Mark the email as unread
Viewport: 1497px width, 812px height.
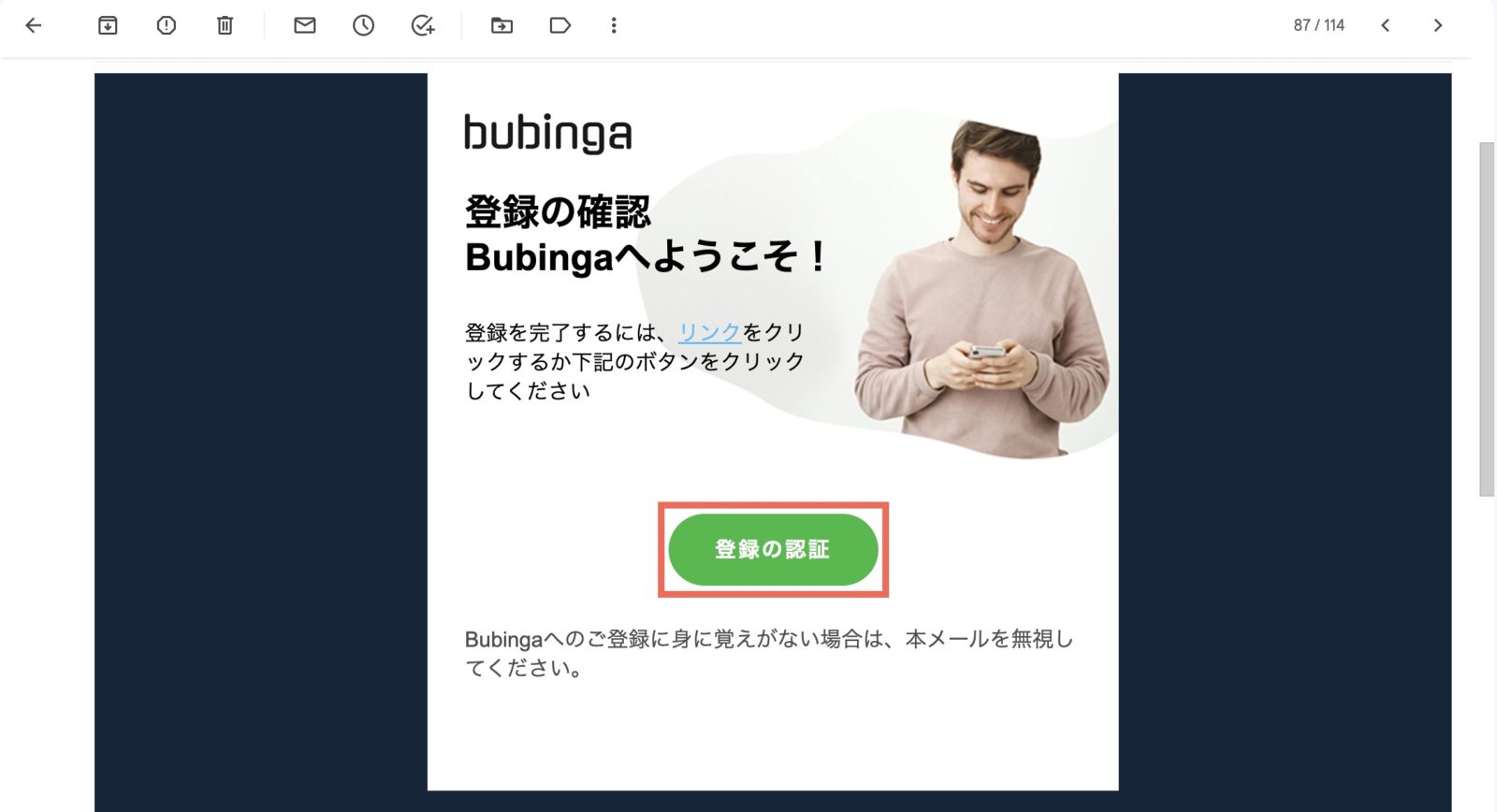point(305,25)
